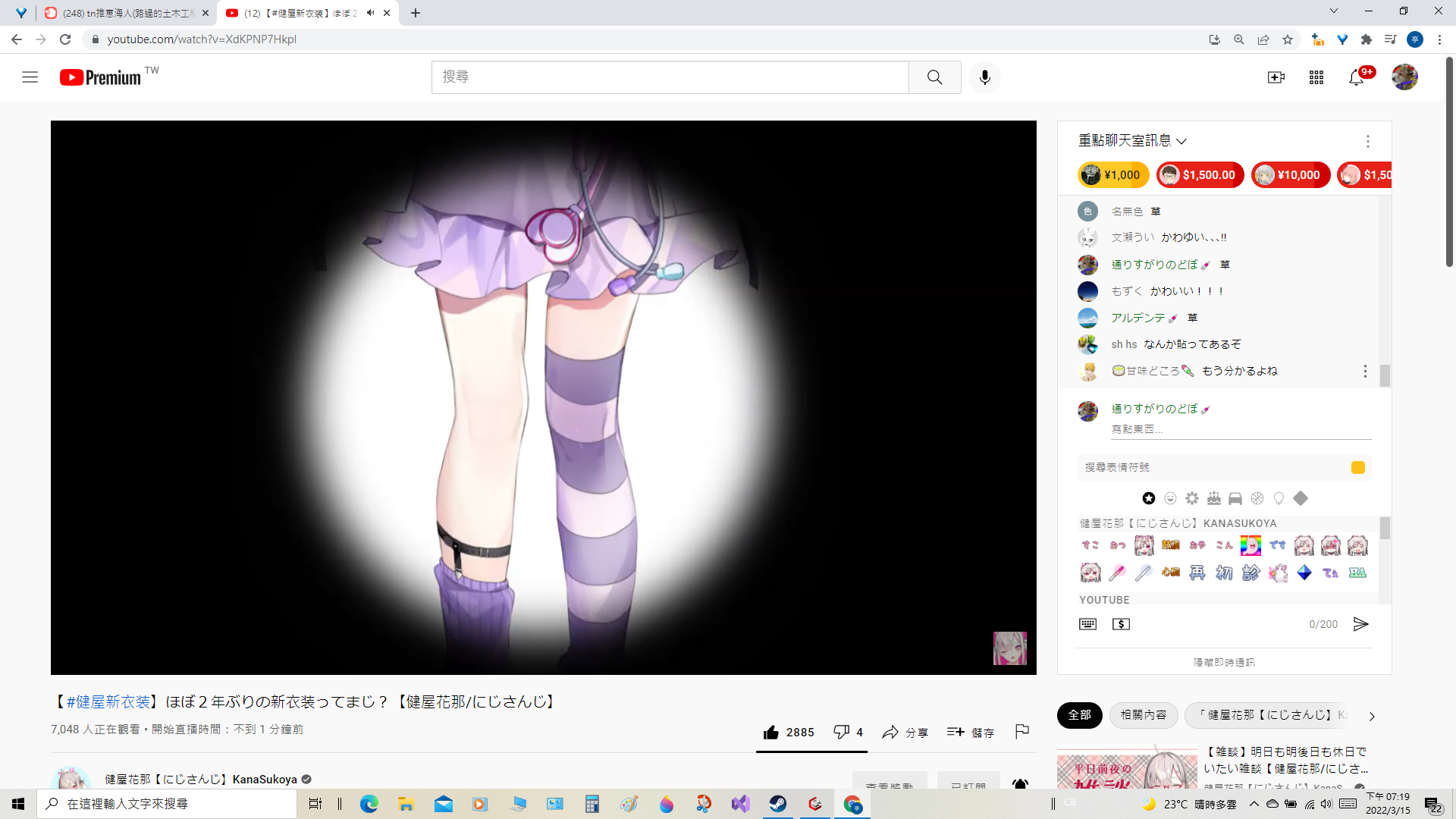Select flower nature emoji category
Screen dimensions: 1456x819
[x=1192, y=498]
